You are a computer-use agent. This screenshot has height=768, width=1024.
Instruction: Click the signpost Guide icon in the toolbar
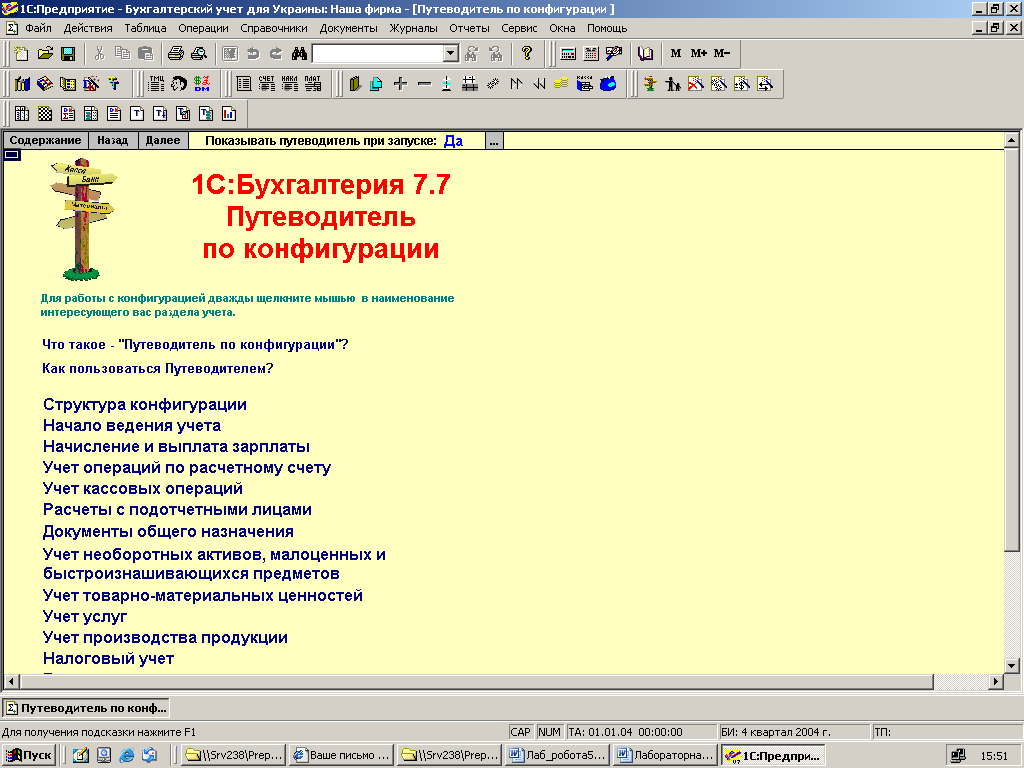[650, 84]
